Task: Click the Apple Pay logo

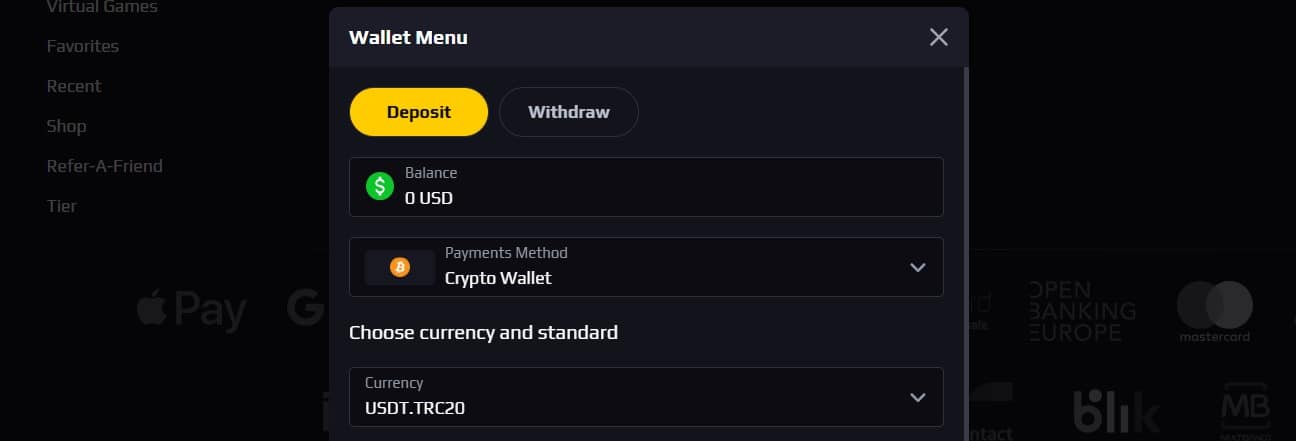Action: coord(192,310)
